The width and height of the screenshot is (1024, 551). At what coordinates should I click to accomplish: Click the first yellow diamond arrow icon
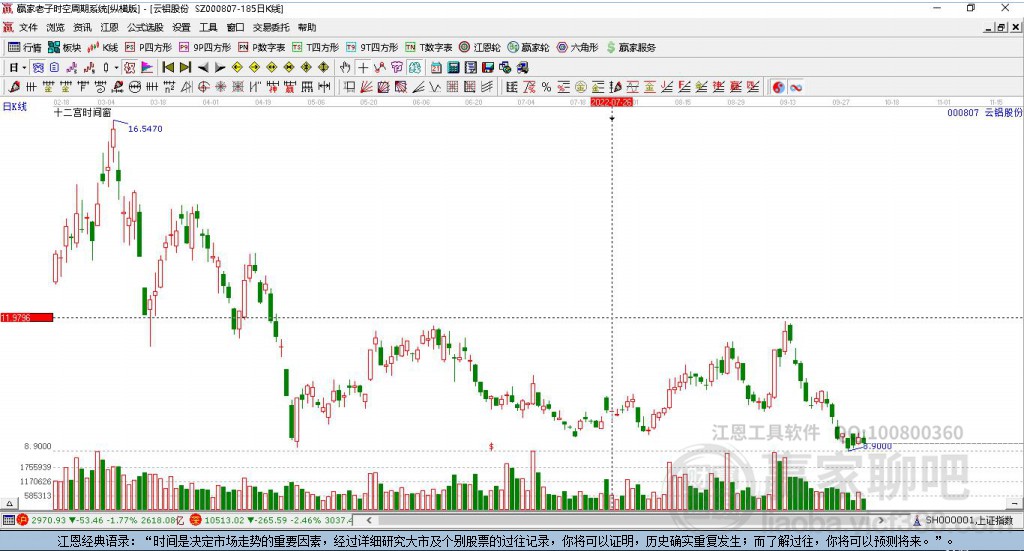pyautogui.click(x=237, y=67)
